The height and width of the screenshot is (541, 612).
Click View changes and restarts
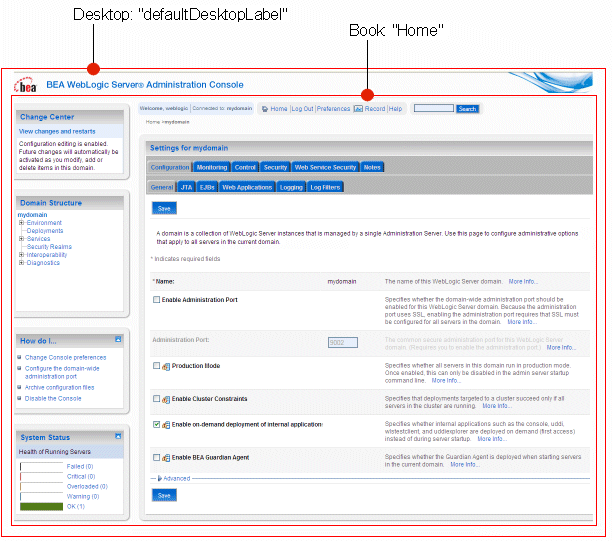pos(57,132)
